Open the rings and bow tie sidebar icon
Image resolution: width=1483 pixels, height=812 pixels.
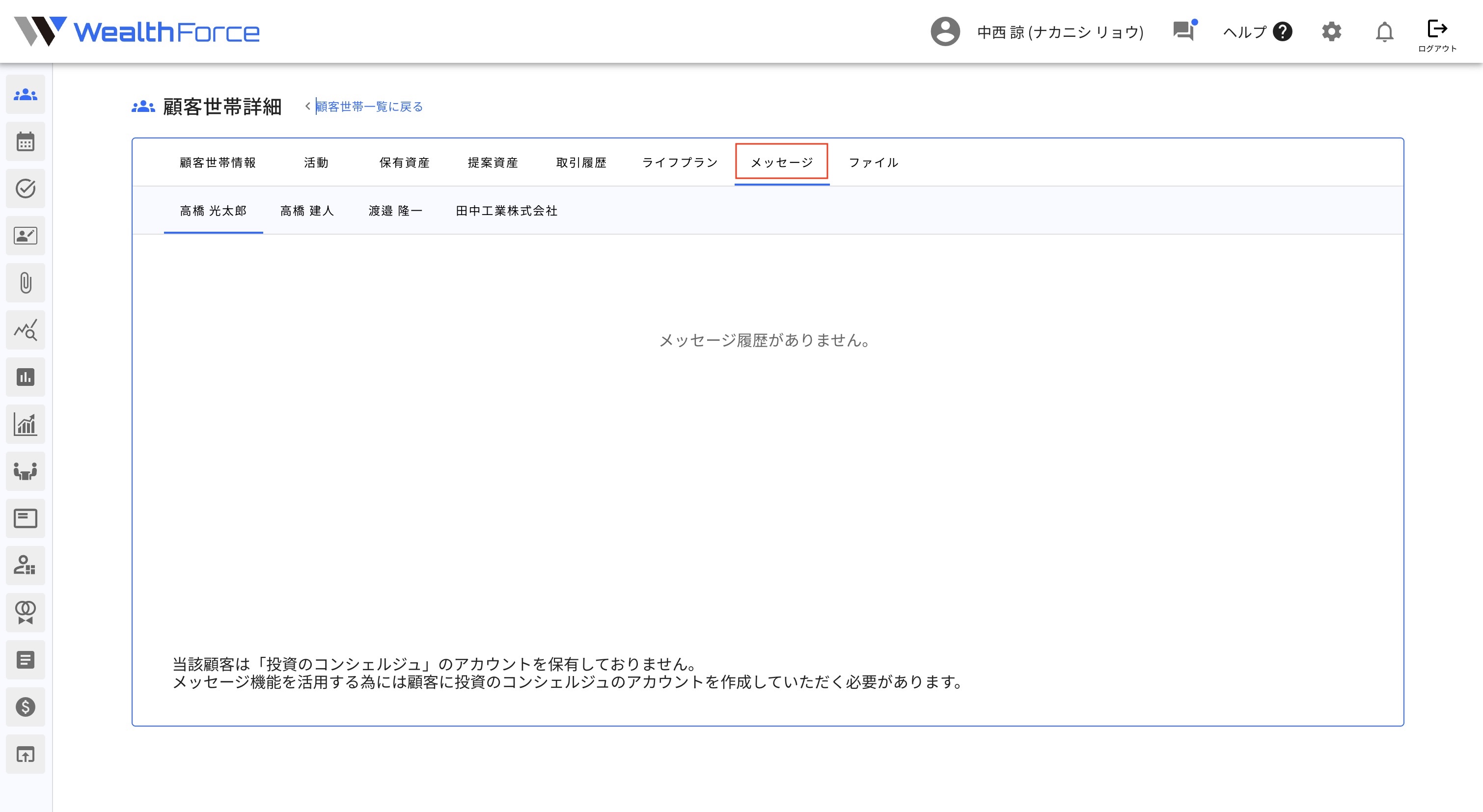[x=26, y=613]
